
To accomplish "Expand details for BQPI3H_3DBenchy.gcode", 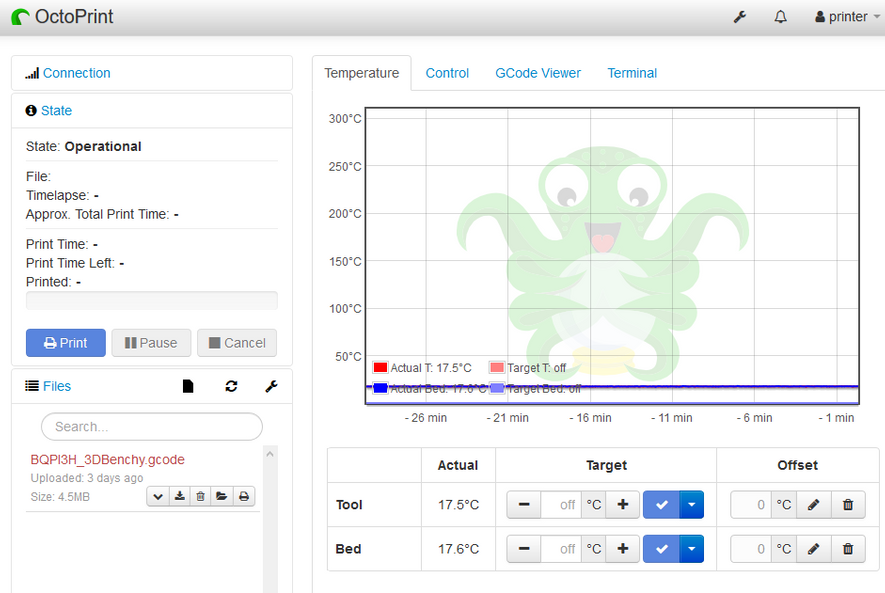I will click(158, 496).
